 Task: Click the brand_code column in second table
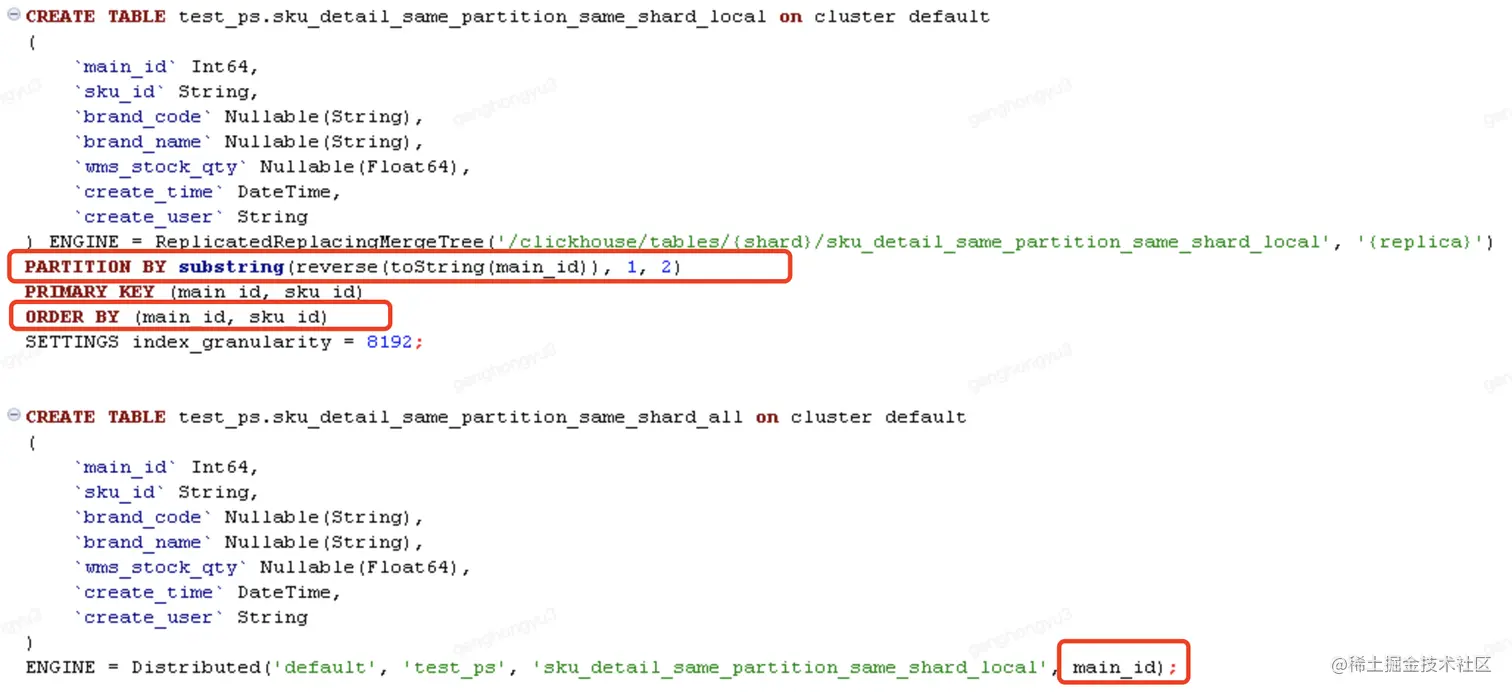tap(143, 517)
